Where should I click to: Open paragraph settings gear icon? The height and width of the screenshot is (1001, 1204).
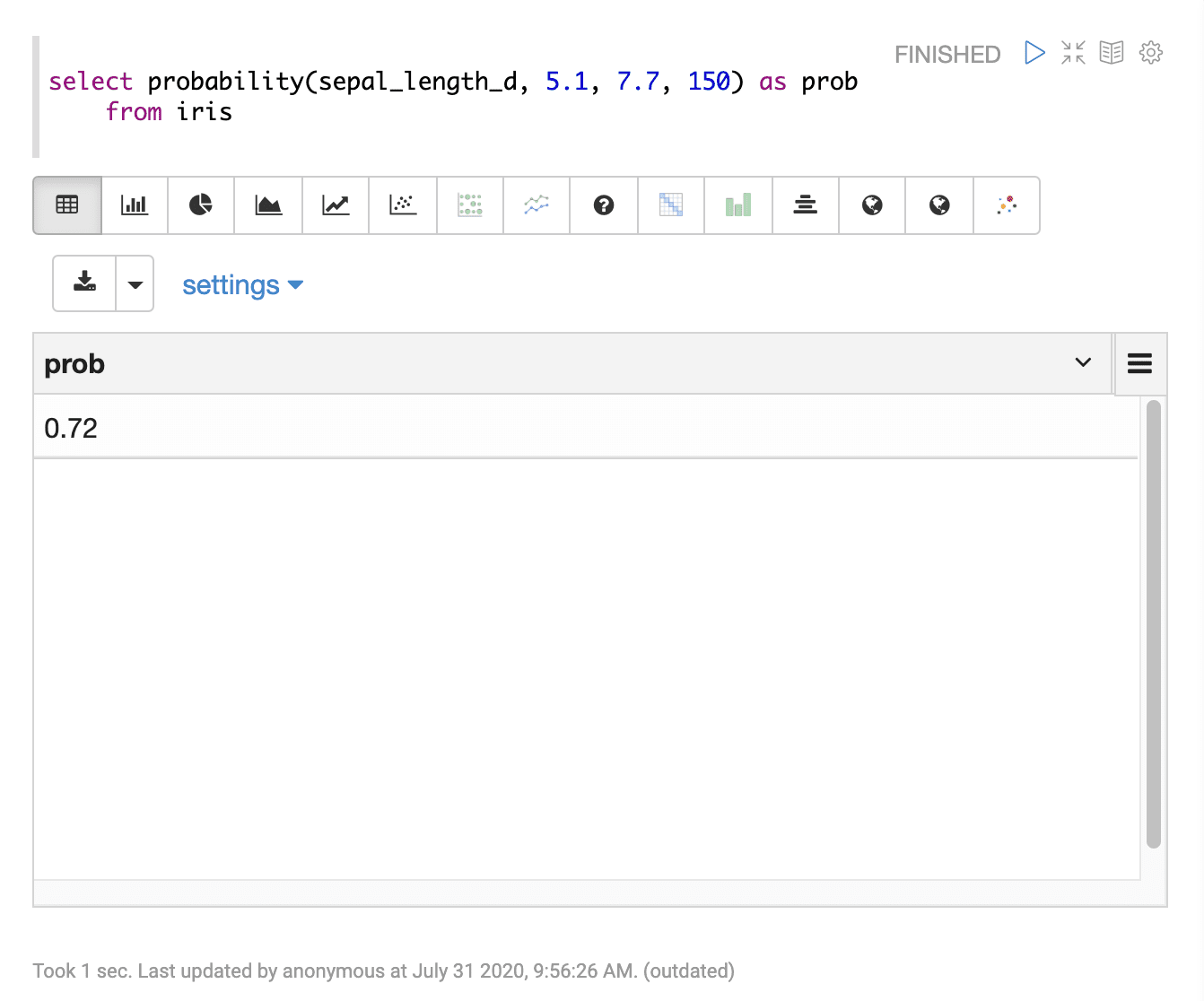tap(1151, 53)
